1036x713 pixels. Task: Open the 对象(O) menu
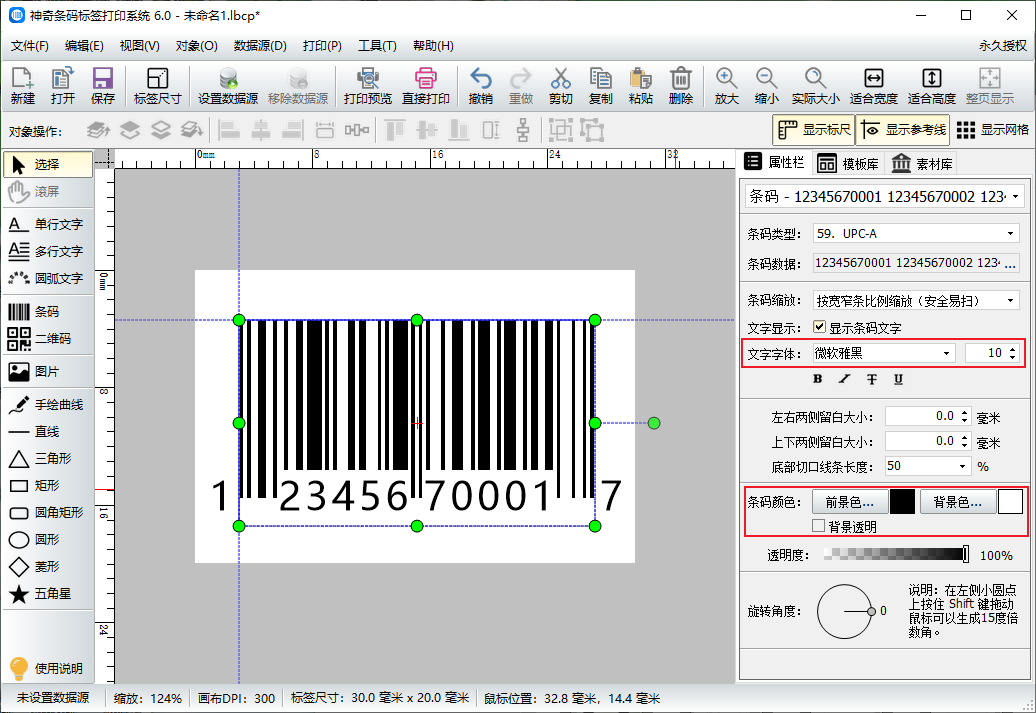pyautogui.click(x=196, y=46)
